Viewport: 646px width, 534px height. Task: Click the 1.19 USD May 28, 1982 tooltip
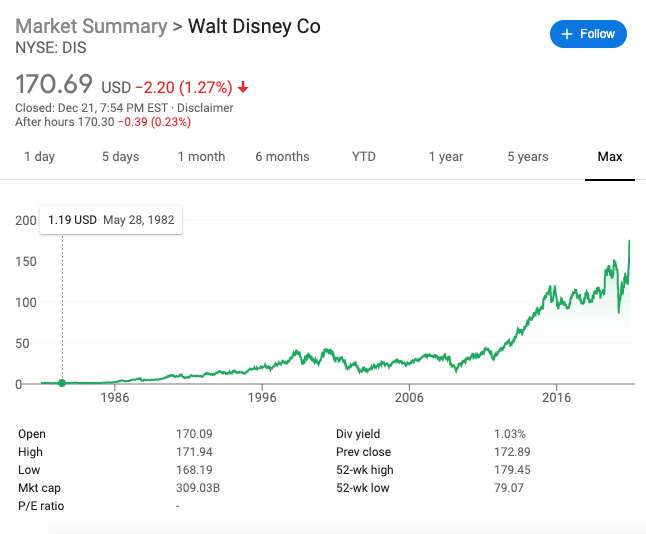coord(111,220)
